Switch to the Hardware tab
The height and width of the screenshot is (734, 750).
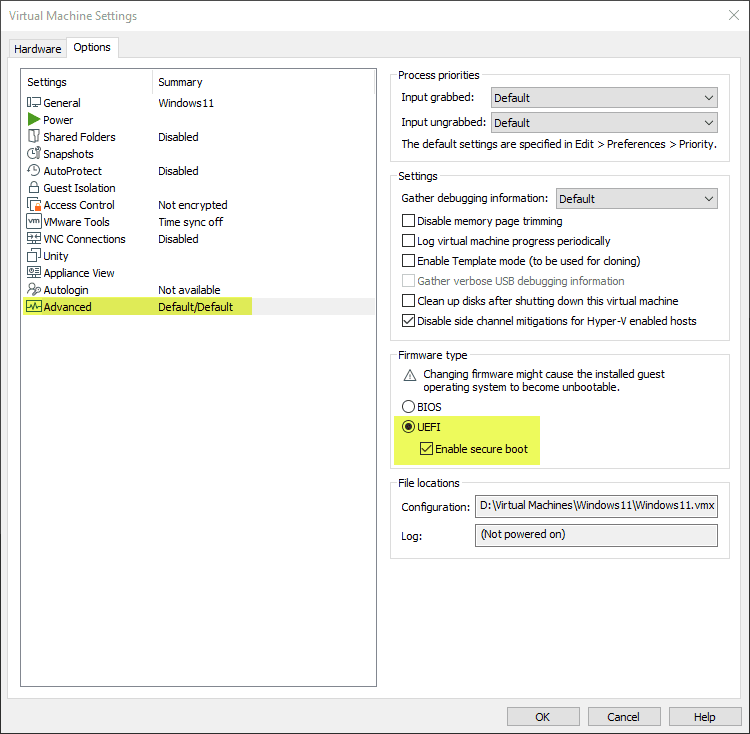(x=38, y=49)
